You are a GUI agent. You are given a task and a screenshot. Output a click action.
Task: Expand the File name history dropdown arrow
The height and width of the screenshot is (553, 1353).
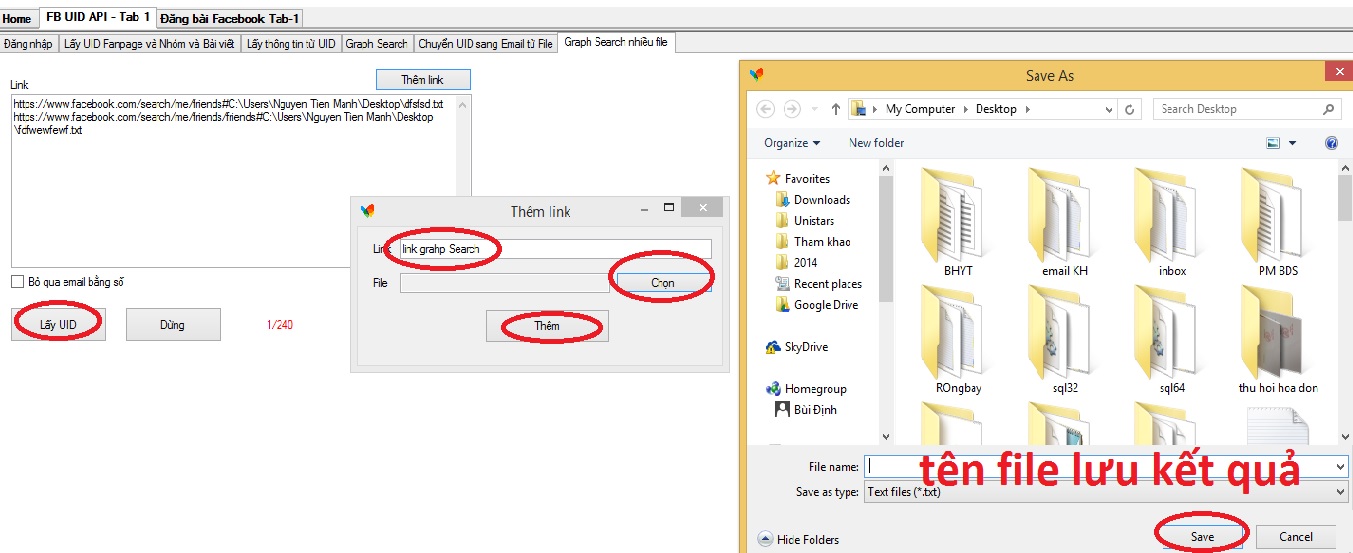1340,466
